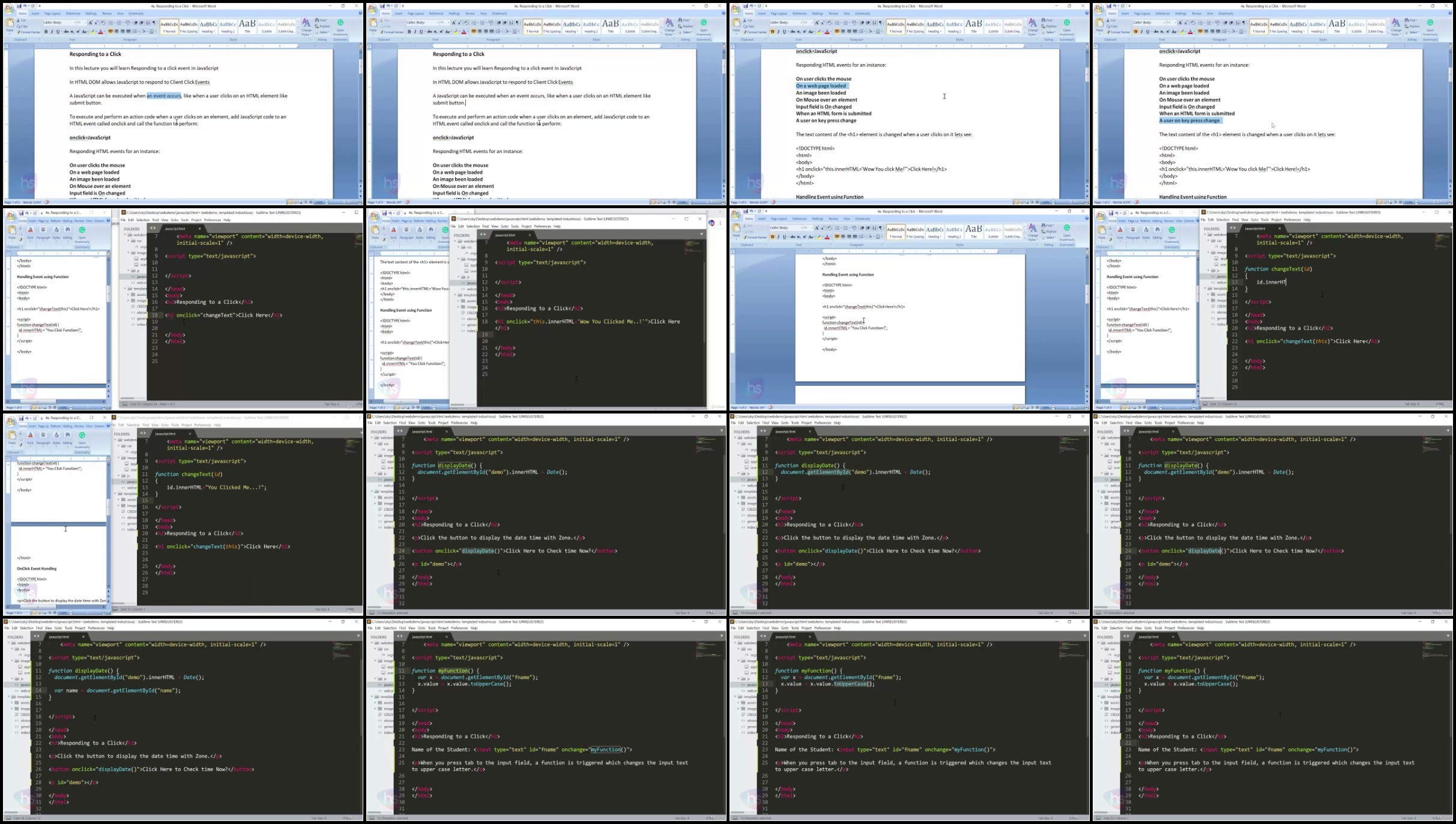
Task: Increase indent in frame highlighting 'web page loaded'
Action: [x=868, y=23]
